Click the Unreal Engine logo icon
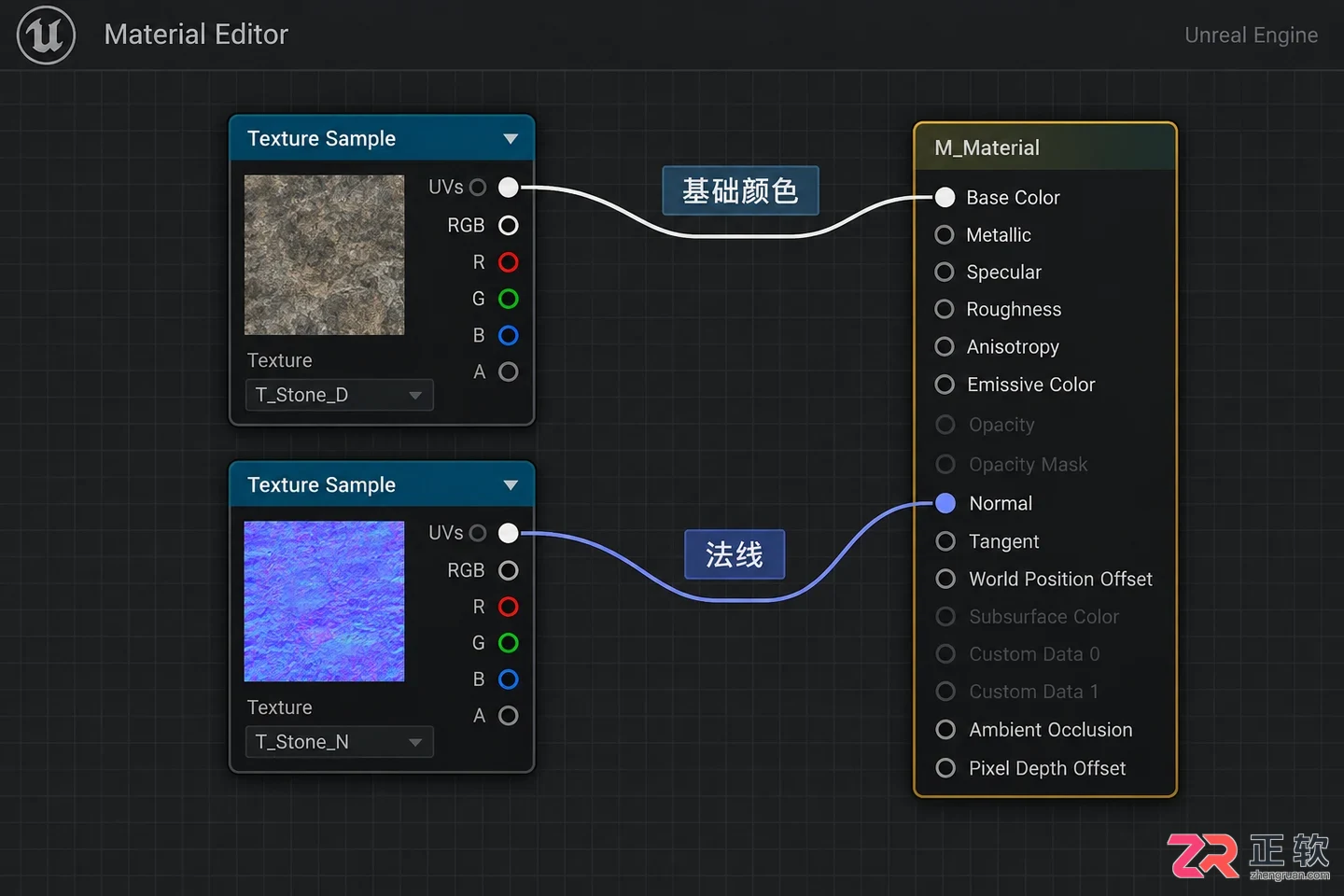Screen dimensions: 1344x896 coord(46,35)
